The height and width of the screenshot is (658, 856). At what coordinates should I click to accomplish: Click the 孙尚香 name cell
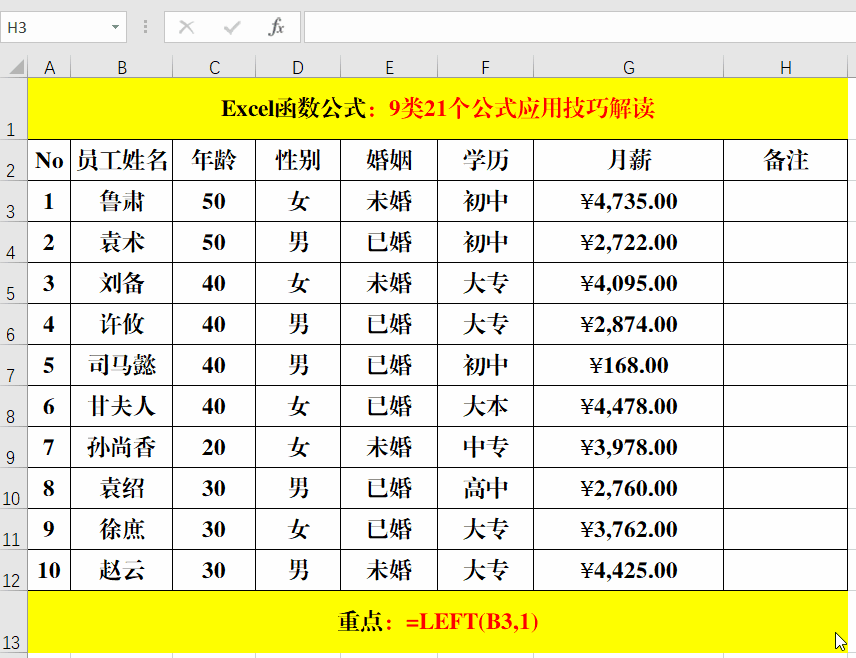(x=122, y=447)
